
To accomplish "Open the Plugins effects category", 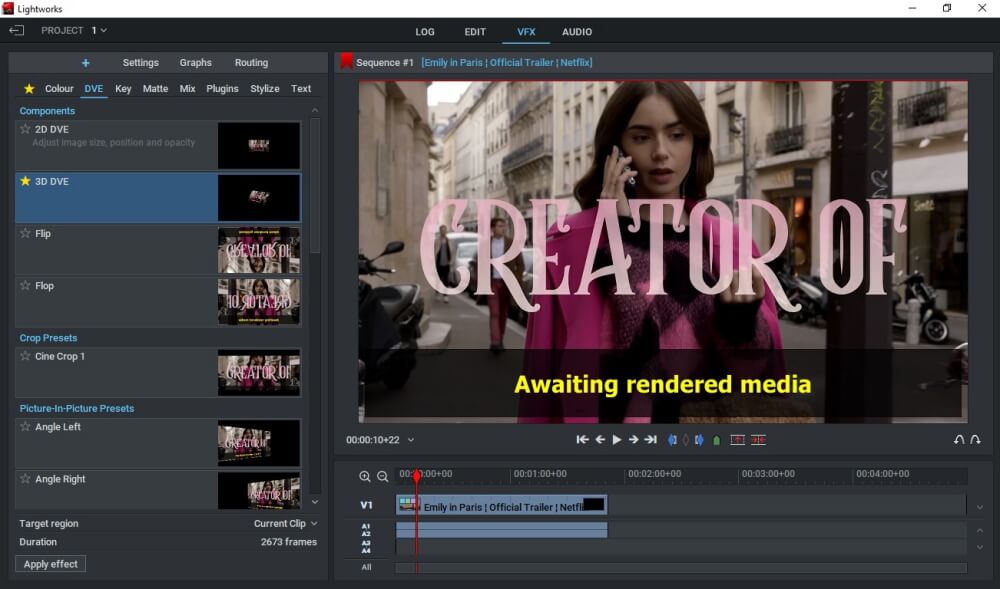I will [x=223, y=89].
